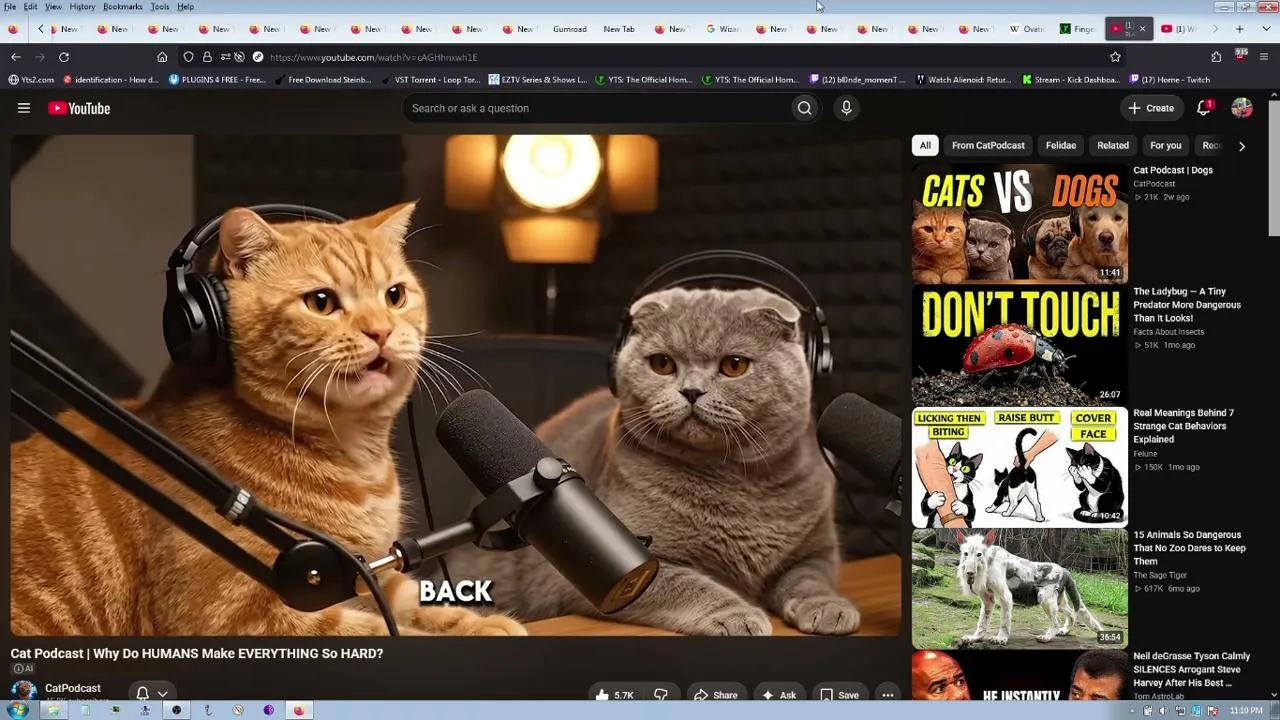
Task: Click the site padlock security icon
Action: click(207, 57)
